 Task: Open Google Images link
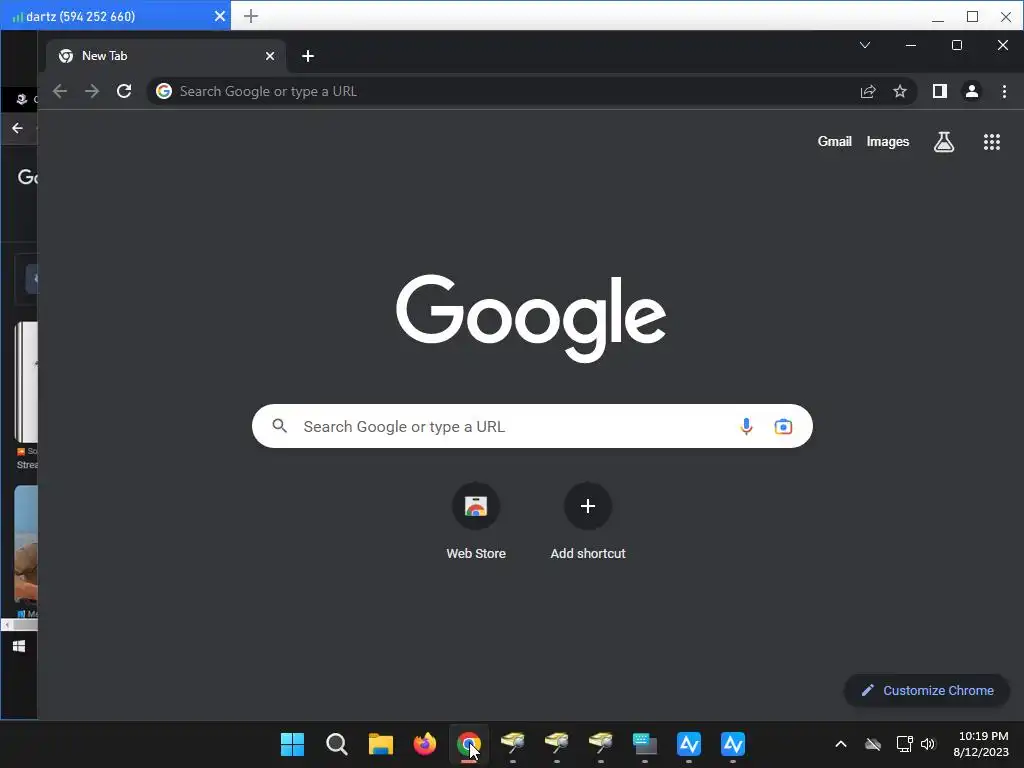pos(888,142)
